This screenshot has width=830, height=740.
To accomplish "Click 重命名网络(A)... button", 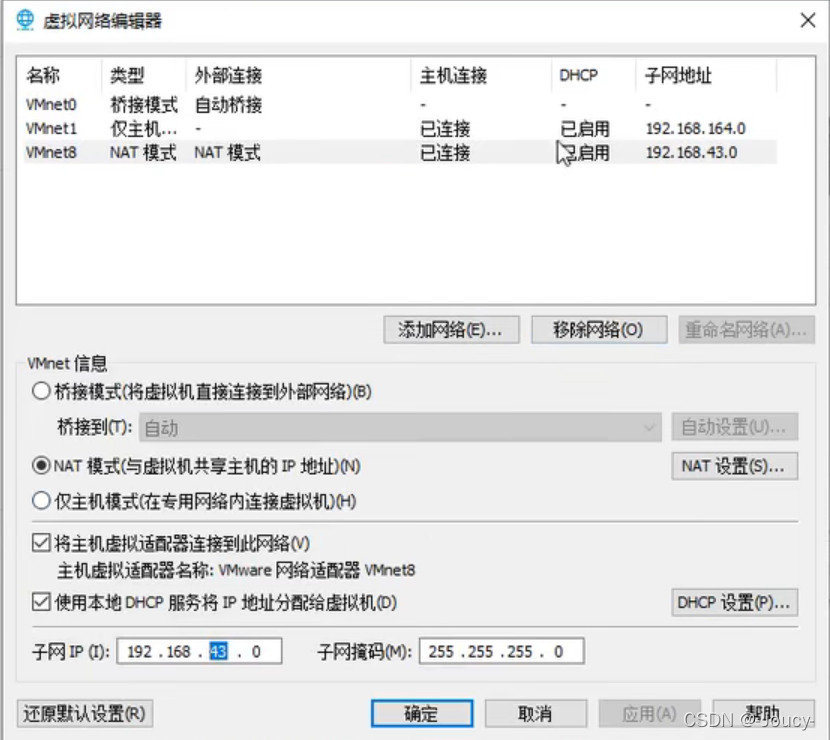I will [746, 330].
